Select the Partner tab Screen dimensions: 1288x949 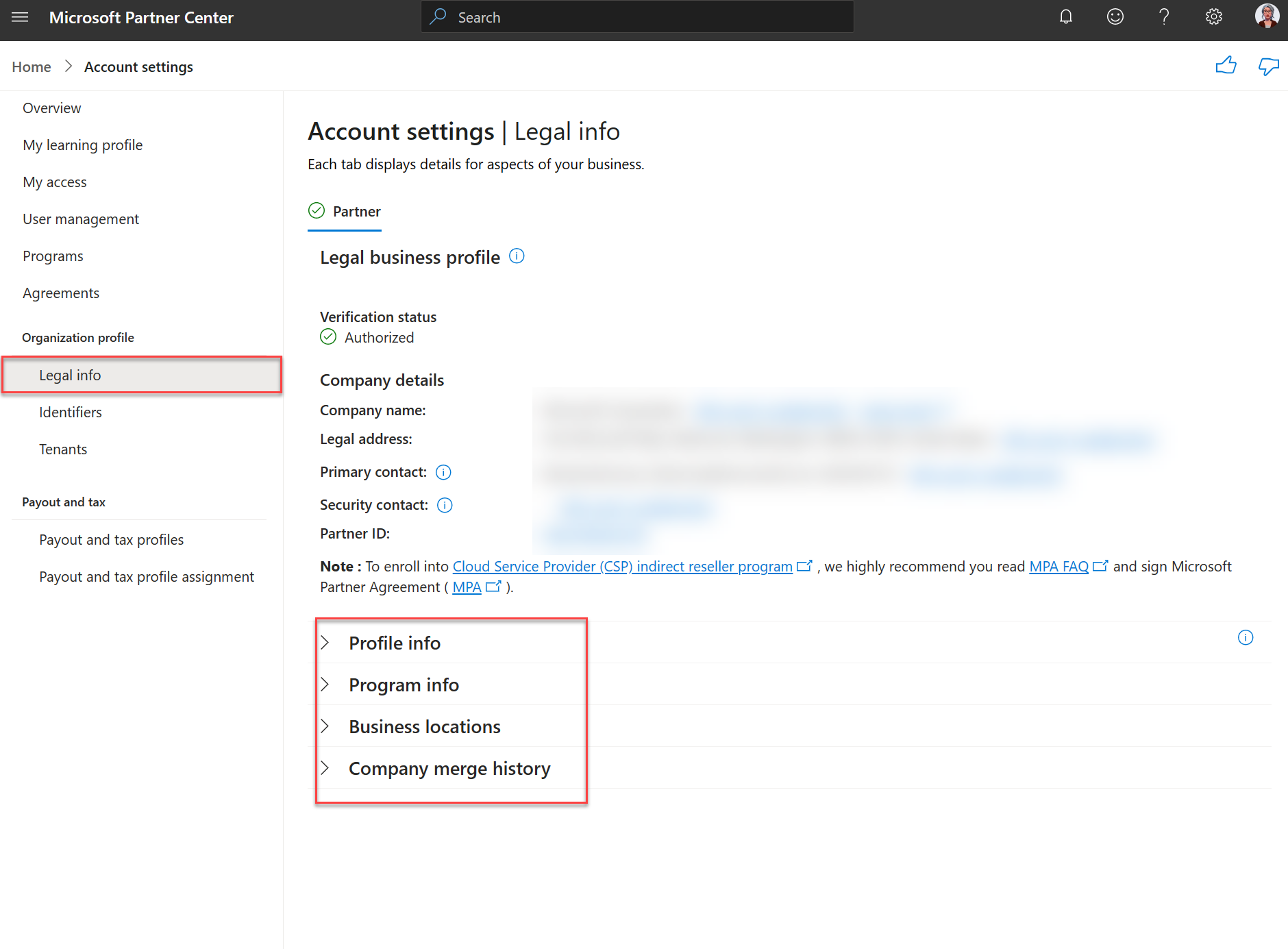345,211
